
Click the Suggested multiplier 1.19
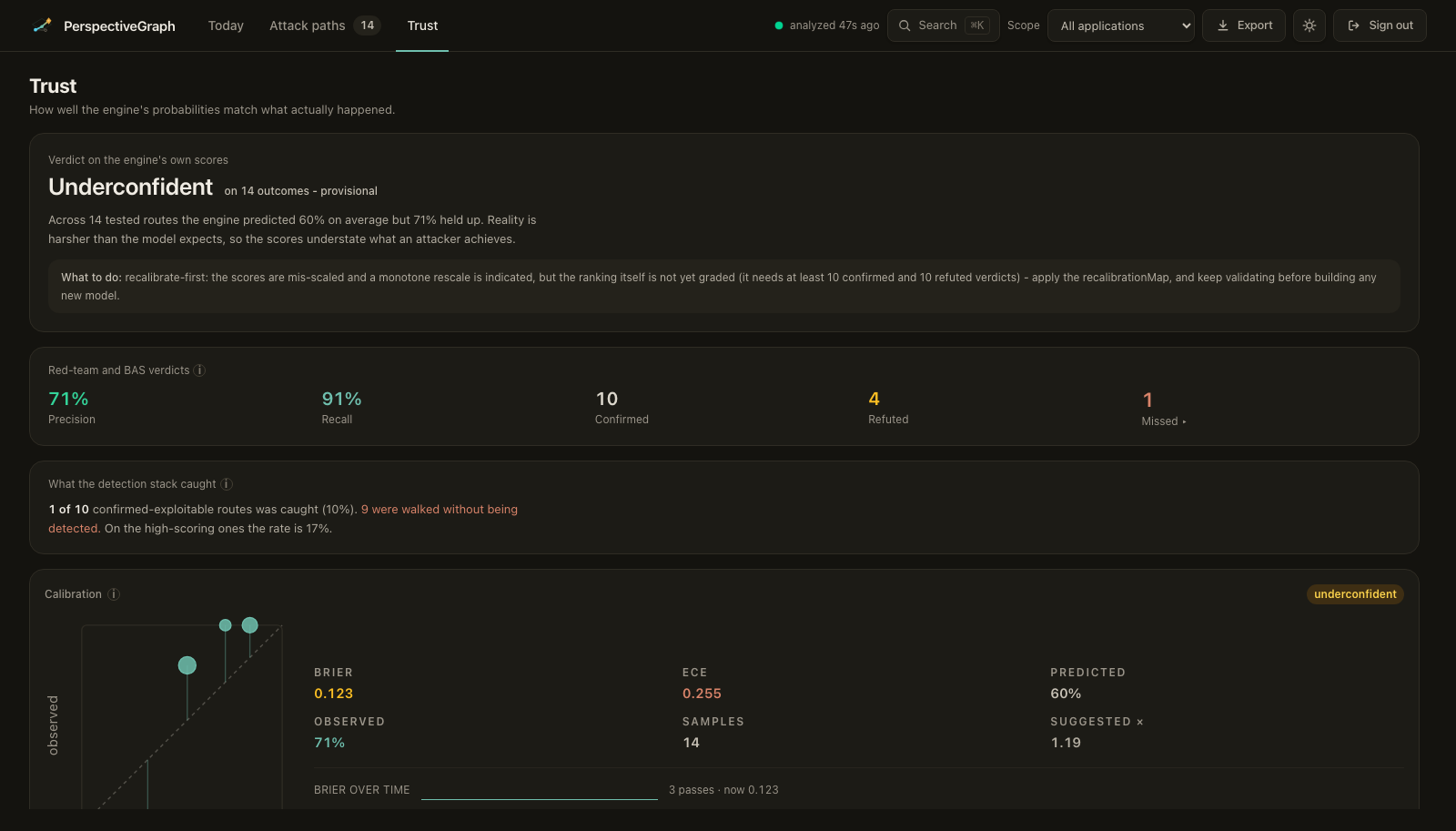pos(1066,743)
